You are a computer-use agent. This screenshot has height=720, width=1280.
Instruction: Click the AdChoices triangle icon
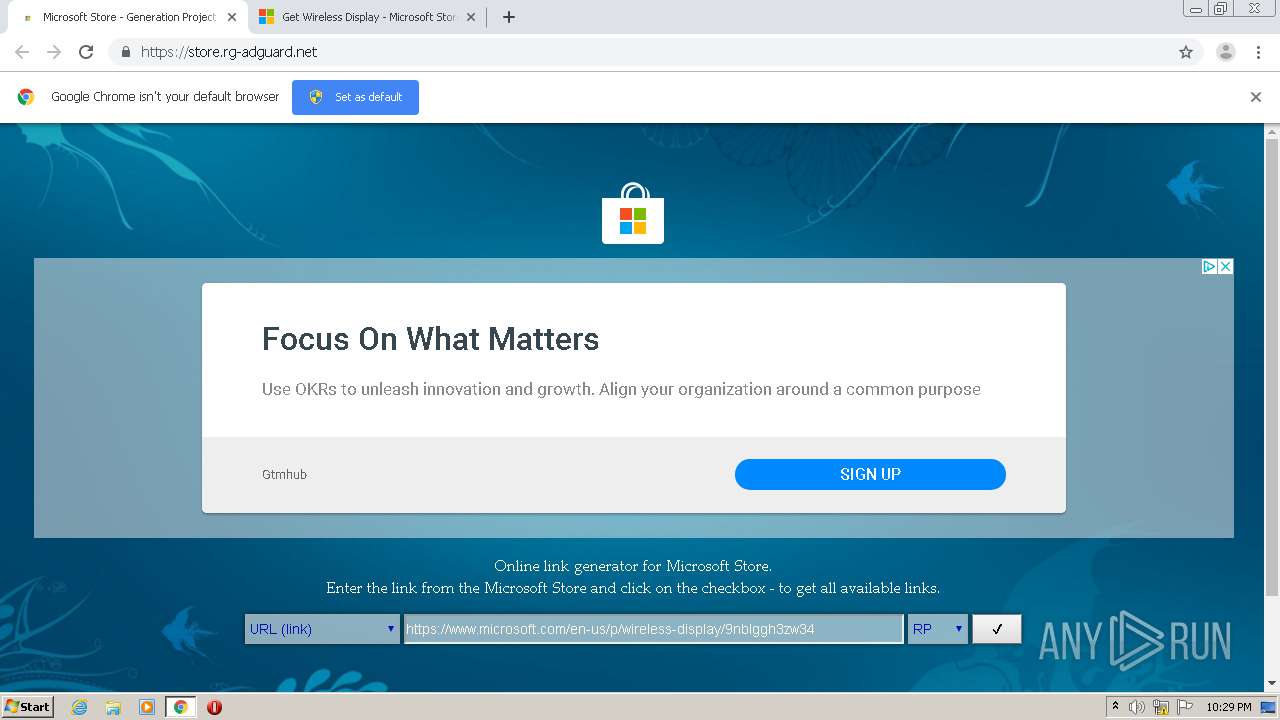pos(1209,266)
